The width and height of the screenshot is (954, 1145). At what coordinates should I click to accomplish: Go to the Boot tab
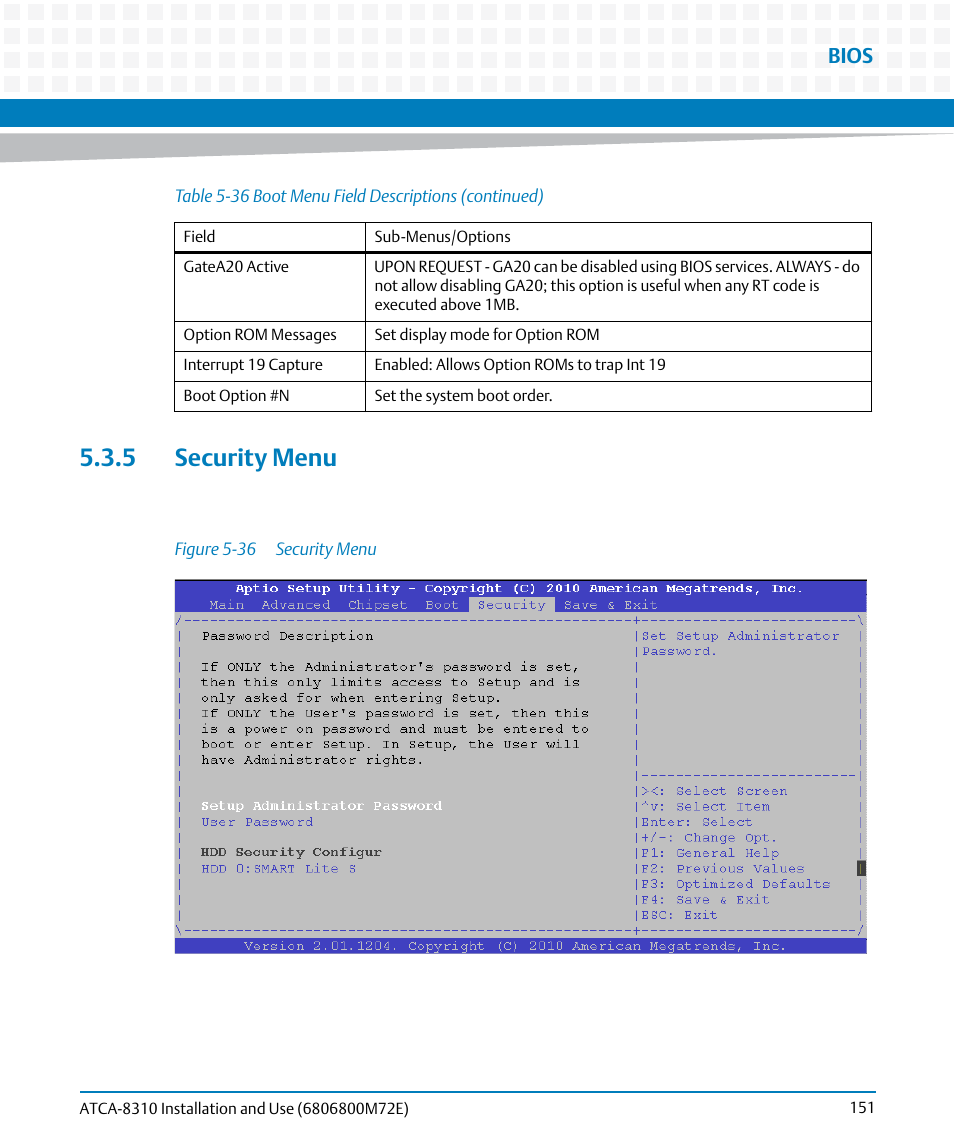pyautogui.click(x=441, y=605)
